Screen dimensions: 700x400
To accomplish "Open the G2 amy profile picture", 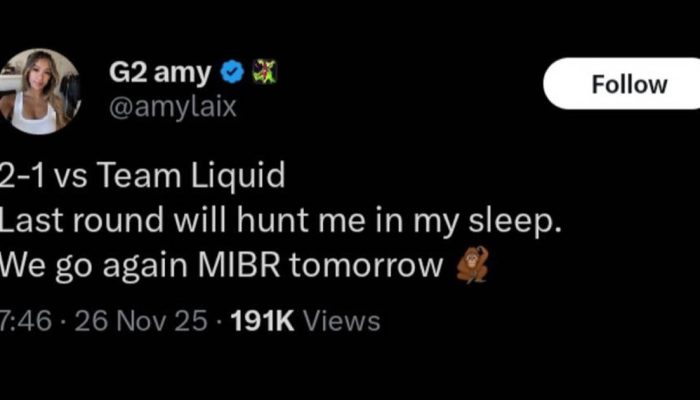I will click(x=38, y=91).
